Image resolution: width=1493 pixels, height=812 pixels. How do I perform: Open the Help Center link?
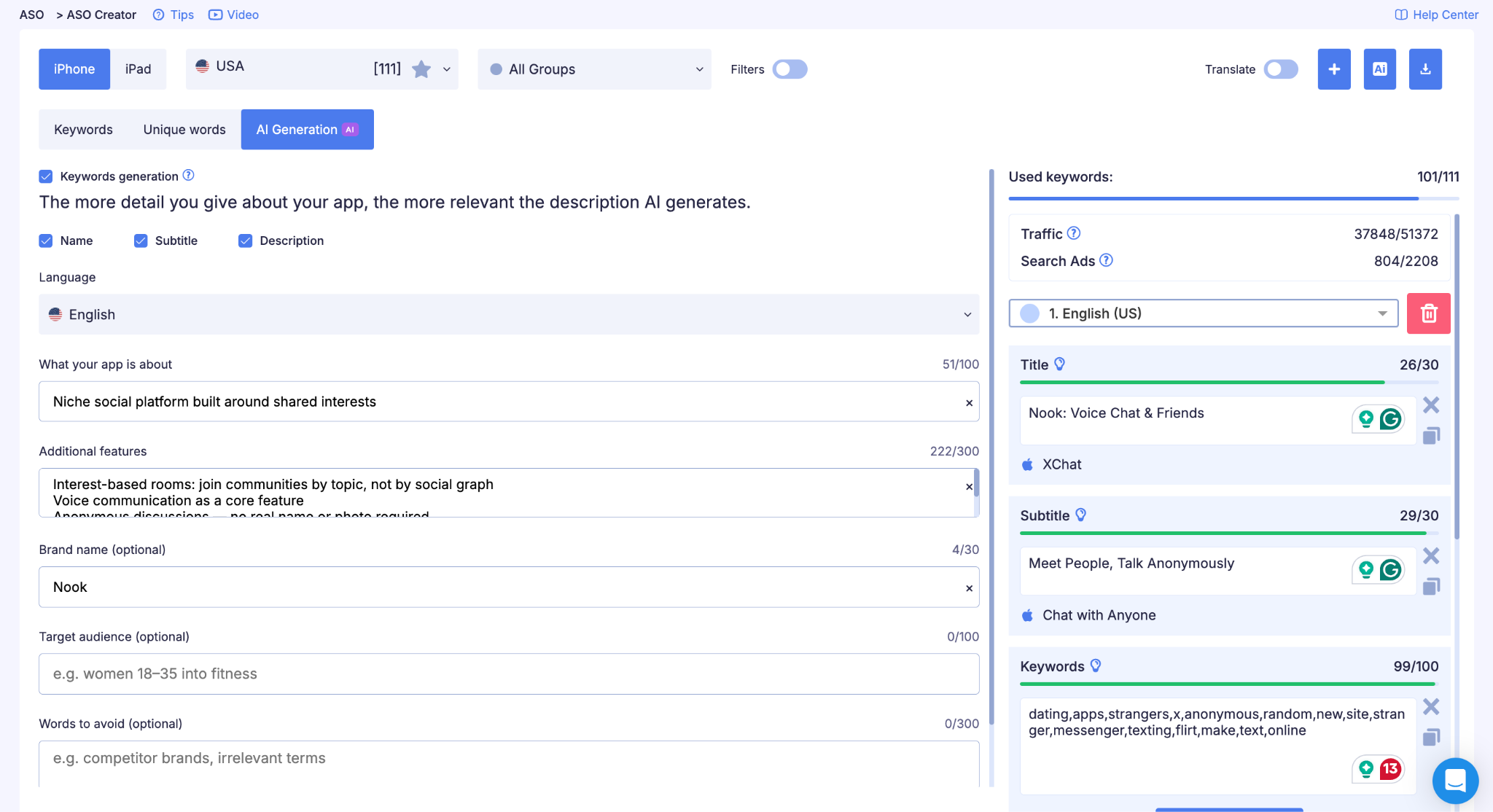click(x=1436, y=15)
